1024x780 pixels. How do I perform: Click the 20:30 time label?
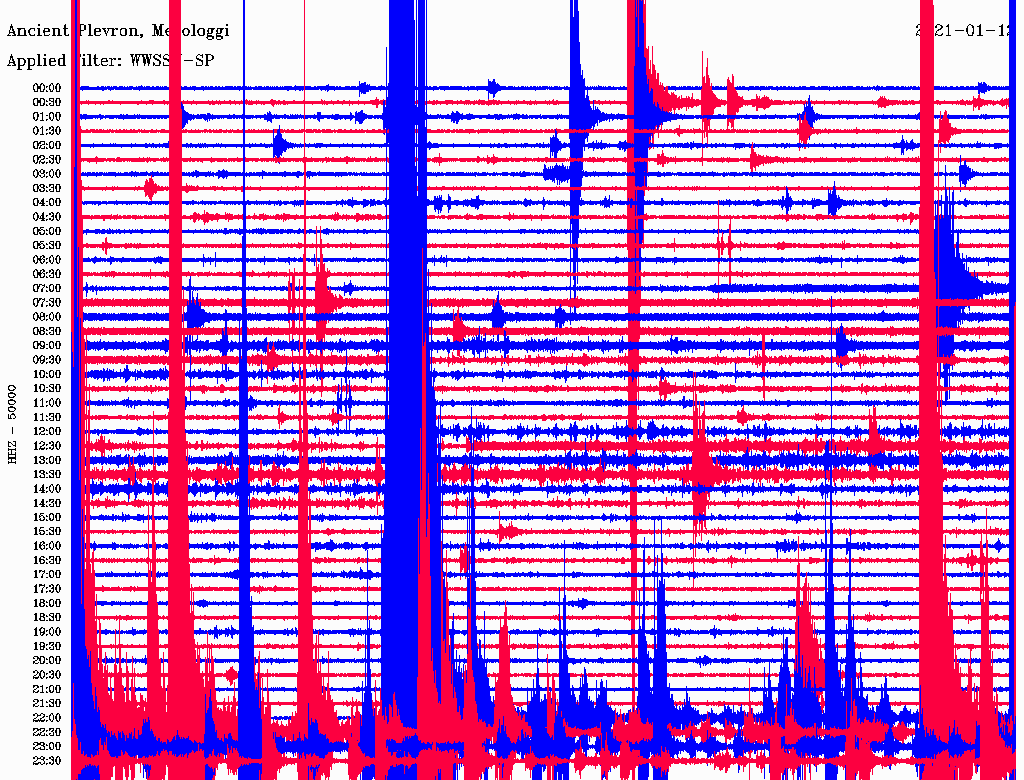[47, 675]
